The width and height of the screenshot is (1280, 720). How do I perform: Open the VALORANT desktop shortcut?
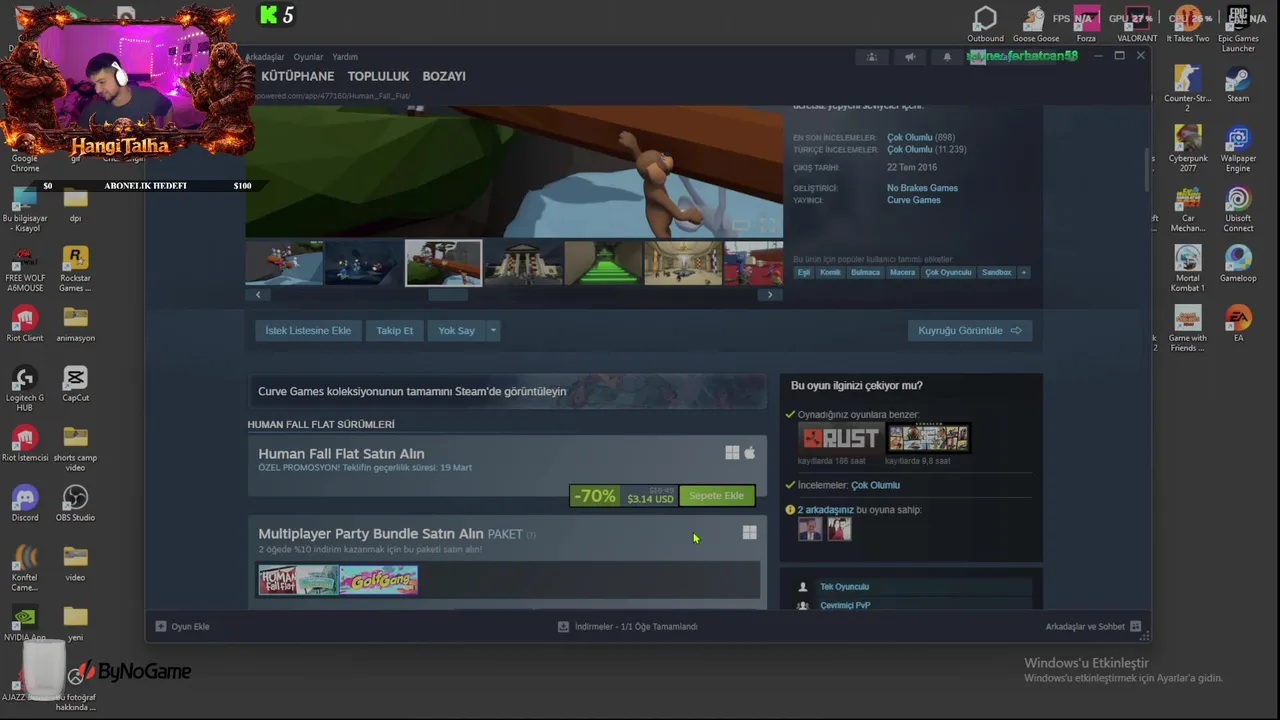click(1137, 24)
